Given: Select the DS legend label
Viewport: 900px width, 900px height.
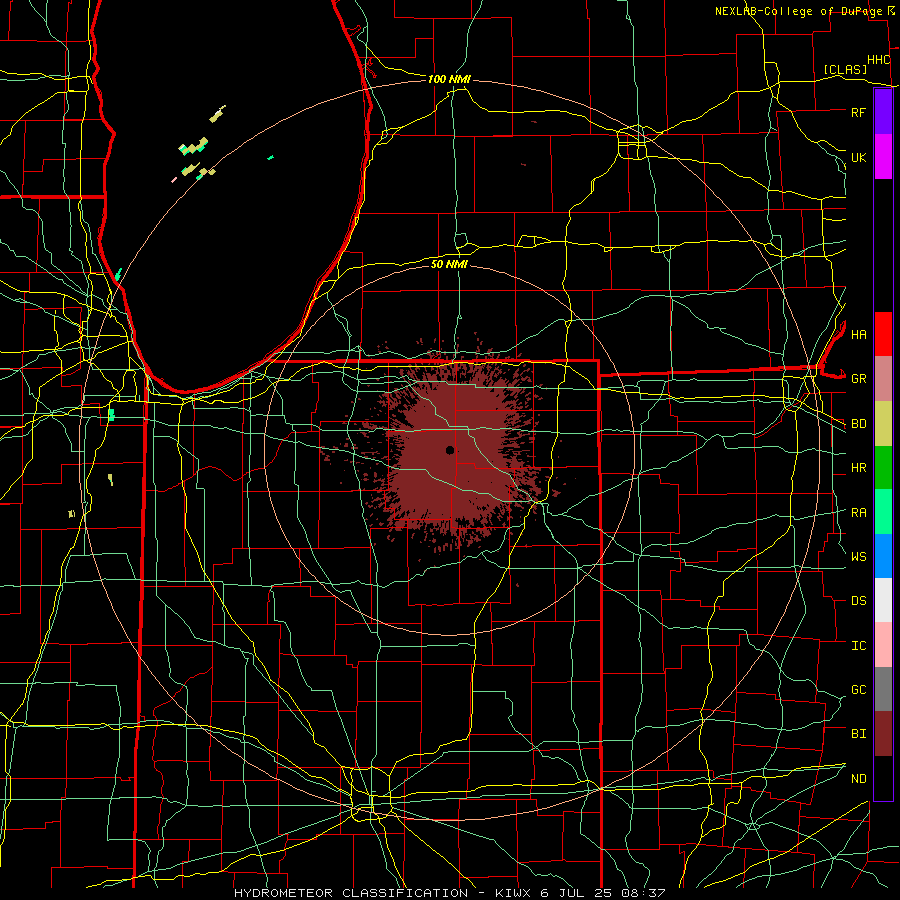Looking at the screenshot, I should click(x=859, y=600).
